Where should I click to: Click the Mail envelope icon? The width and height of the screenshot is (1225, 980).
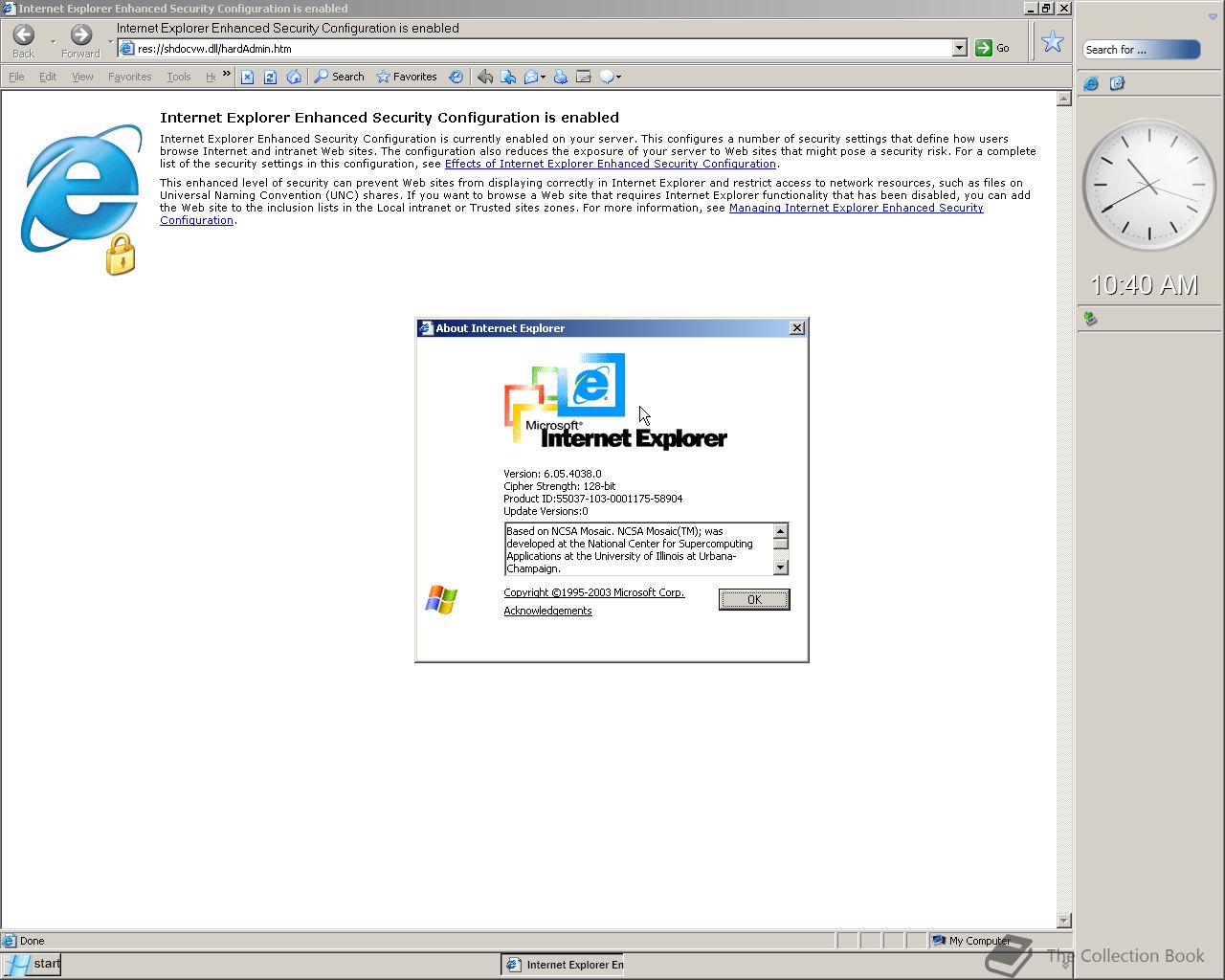pos(530,77)
